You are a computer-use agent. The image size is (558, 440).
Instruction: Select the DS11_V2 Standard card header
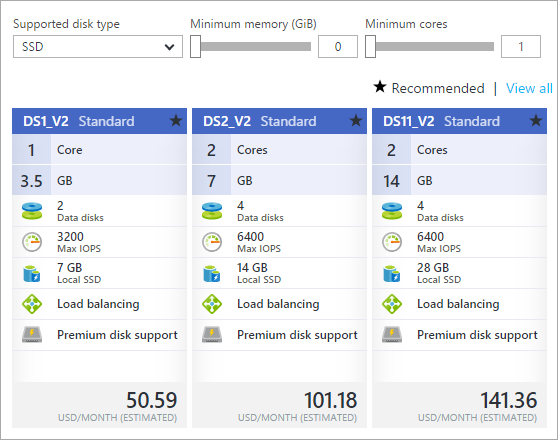[459, 121]
